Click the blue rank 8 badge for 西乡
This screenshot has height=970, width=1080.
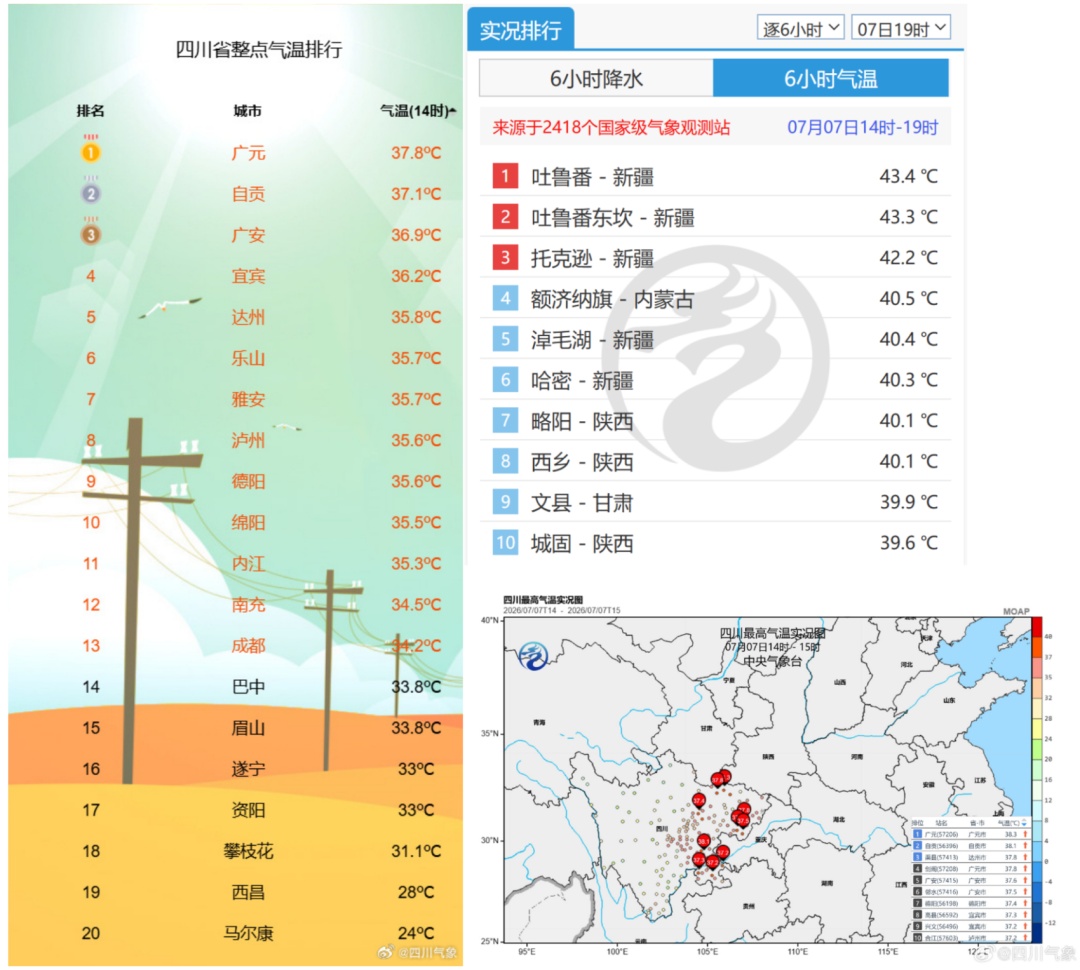pyautogui.click(x=505, y=460)
